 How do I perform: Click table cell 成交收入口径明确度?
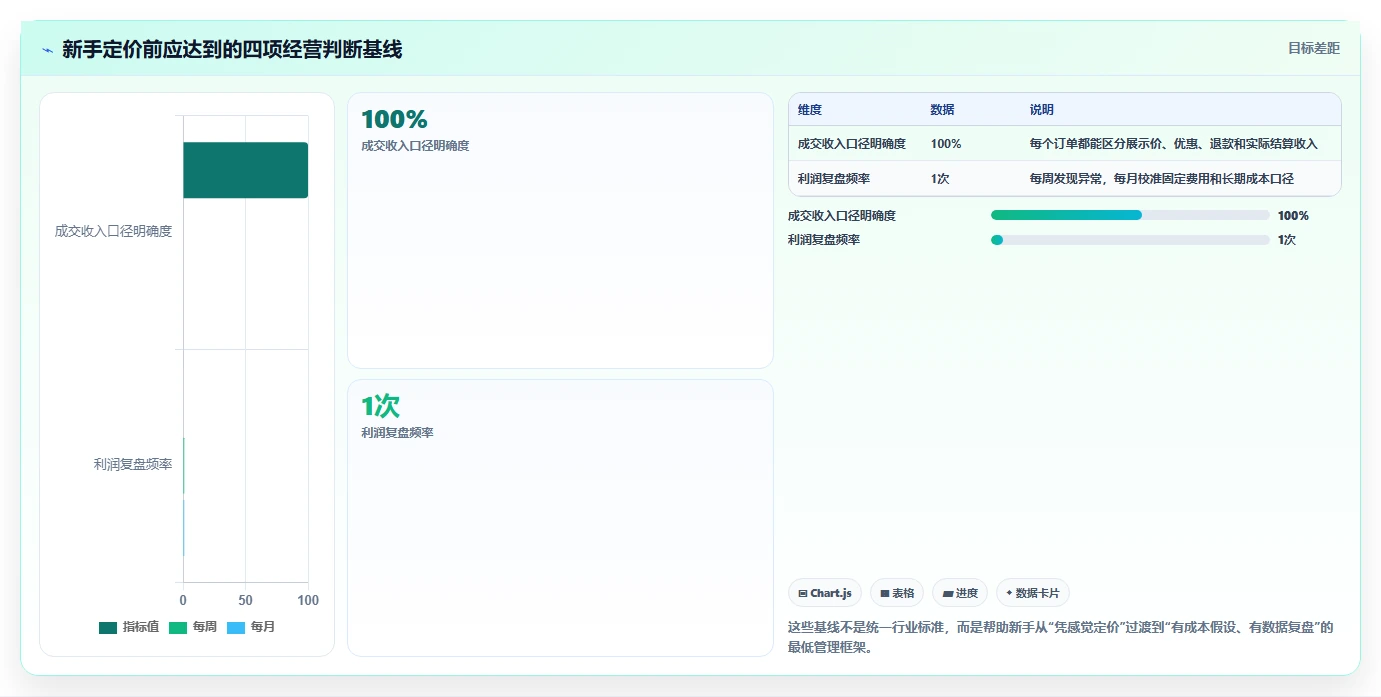[x=852, y=144]
